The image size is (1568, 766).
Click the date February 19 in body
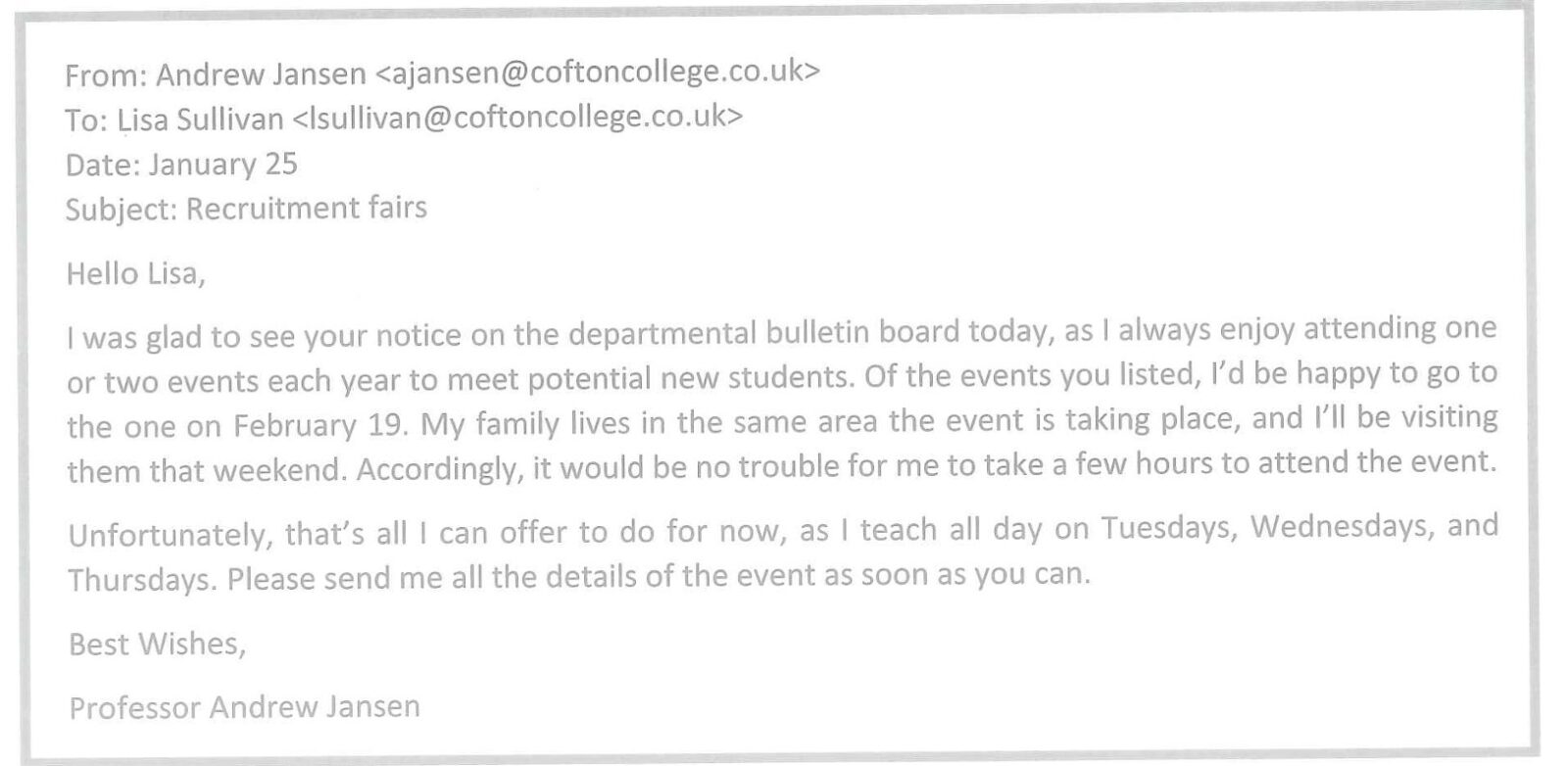318,426
